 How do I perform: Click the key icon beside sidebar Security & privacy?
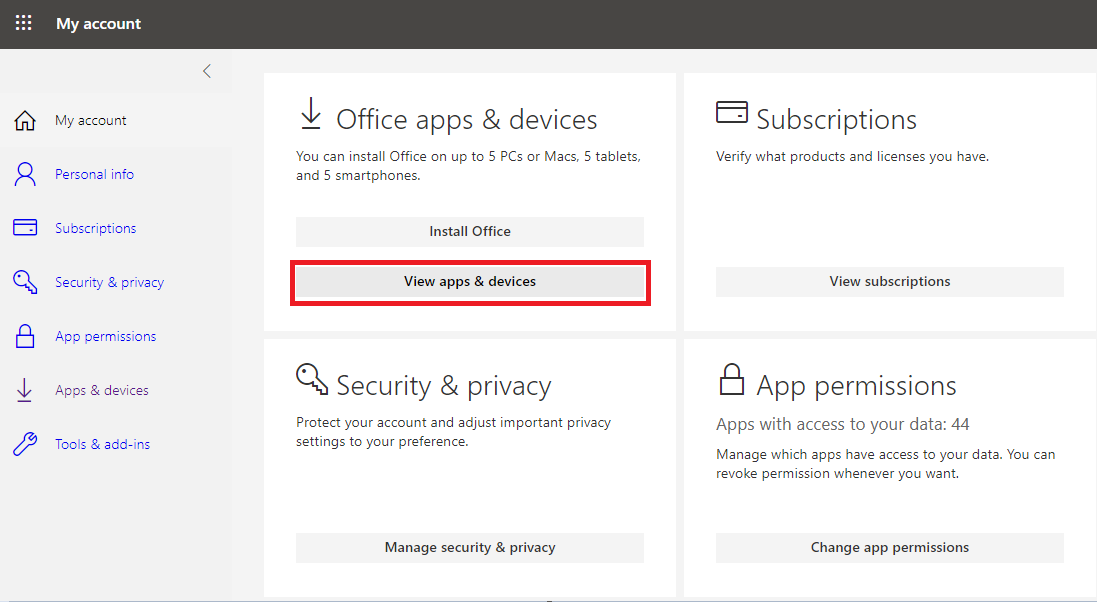pyautogui.click(x=25, y=282)
